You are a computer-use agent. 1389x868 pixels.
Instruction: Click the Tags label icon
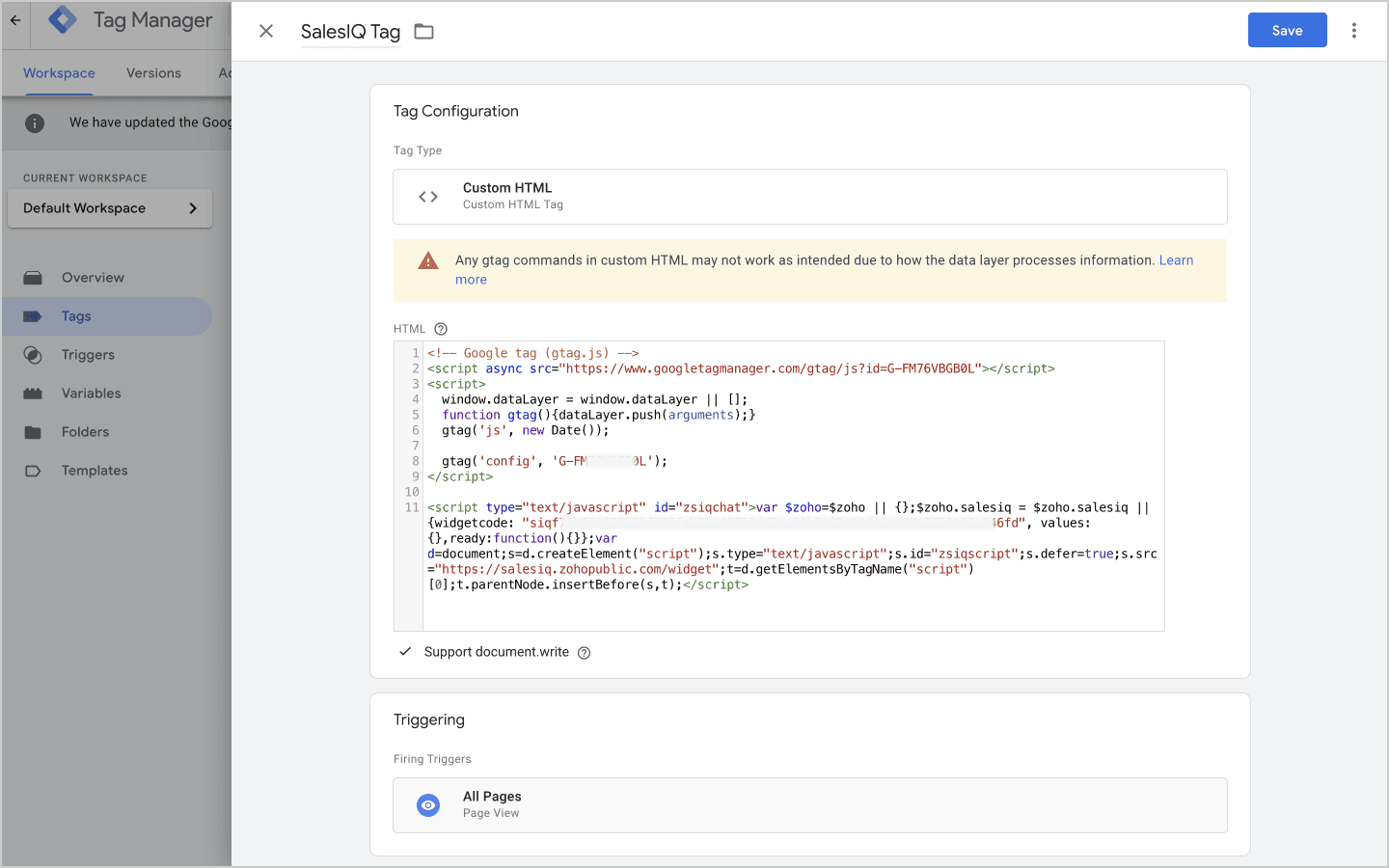33,316
